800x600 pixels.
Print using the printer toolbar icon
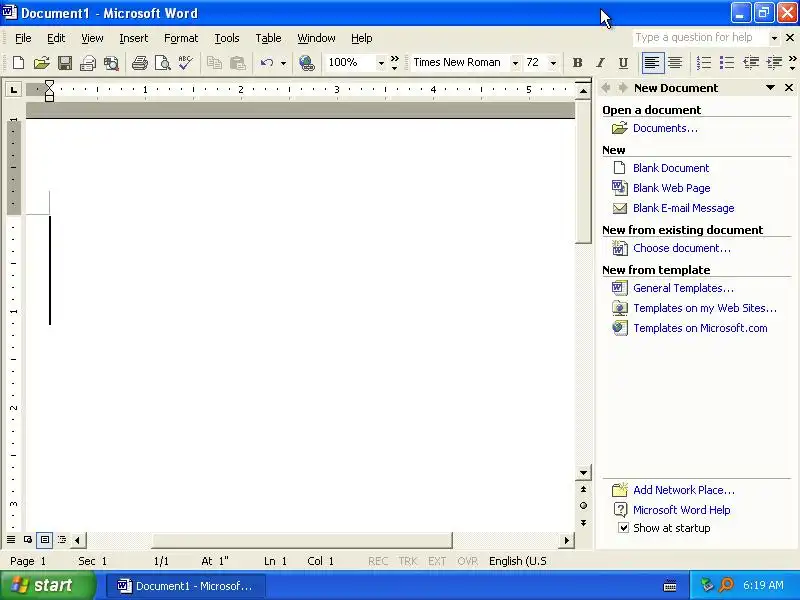tap(139, 63)
